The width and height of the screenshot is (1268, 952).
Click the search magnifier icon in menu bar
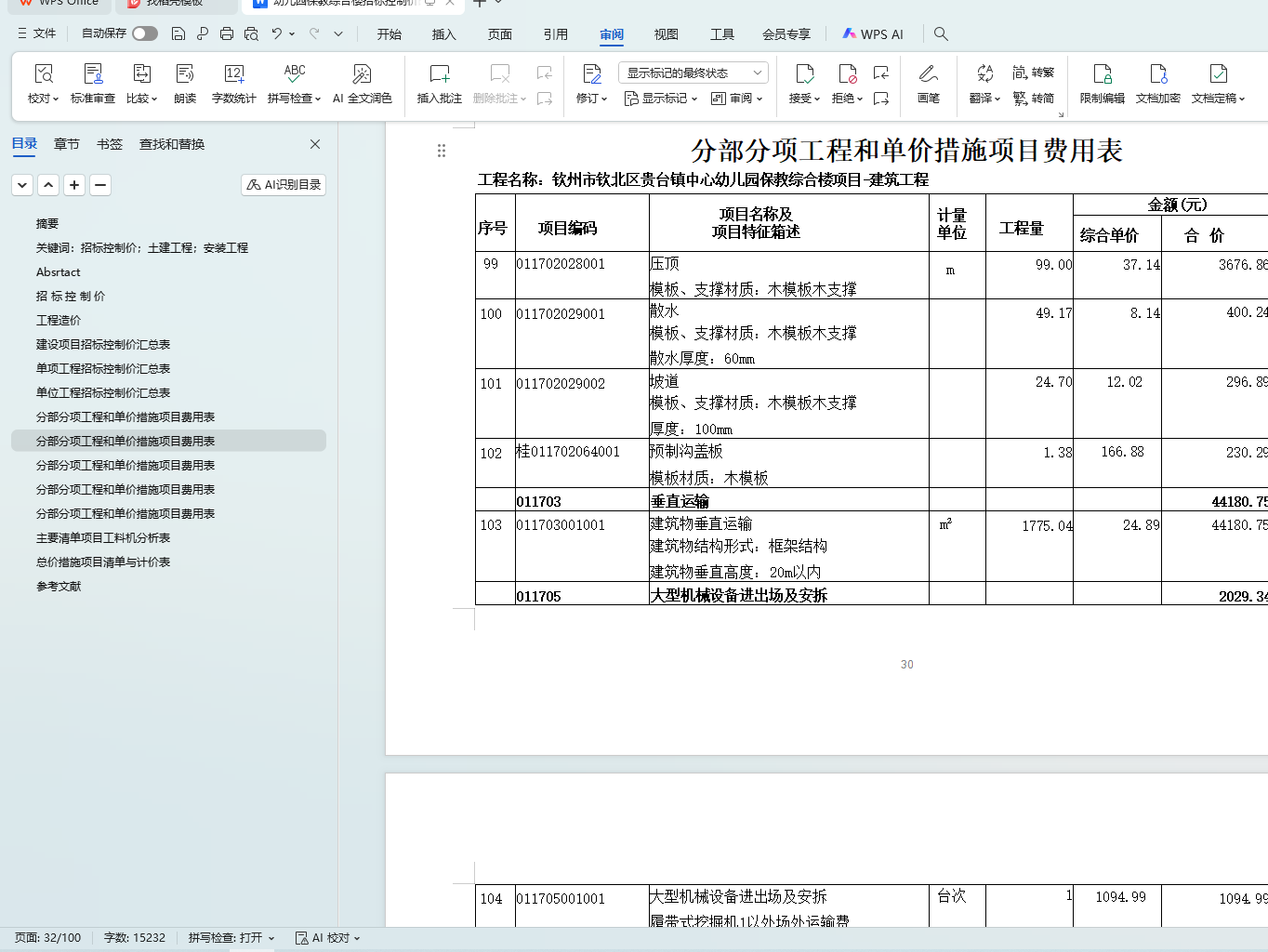click(x=941, y=34)
